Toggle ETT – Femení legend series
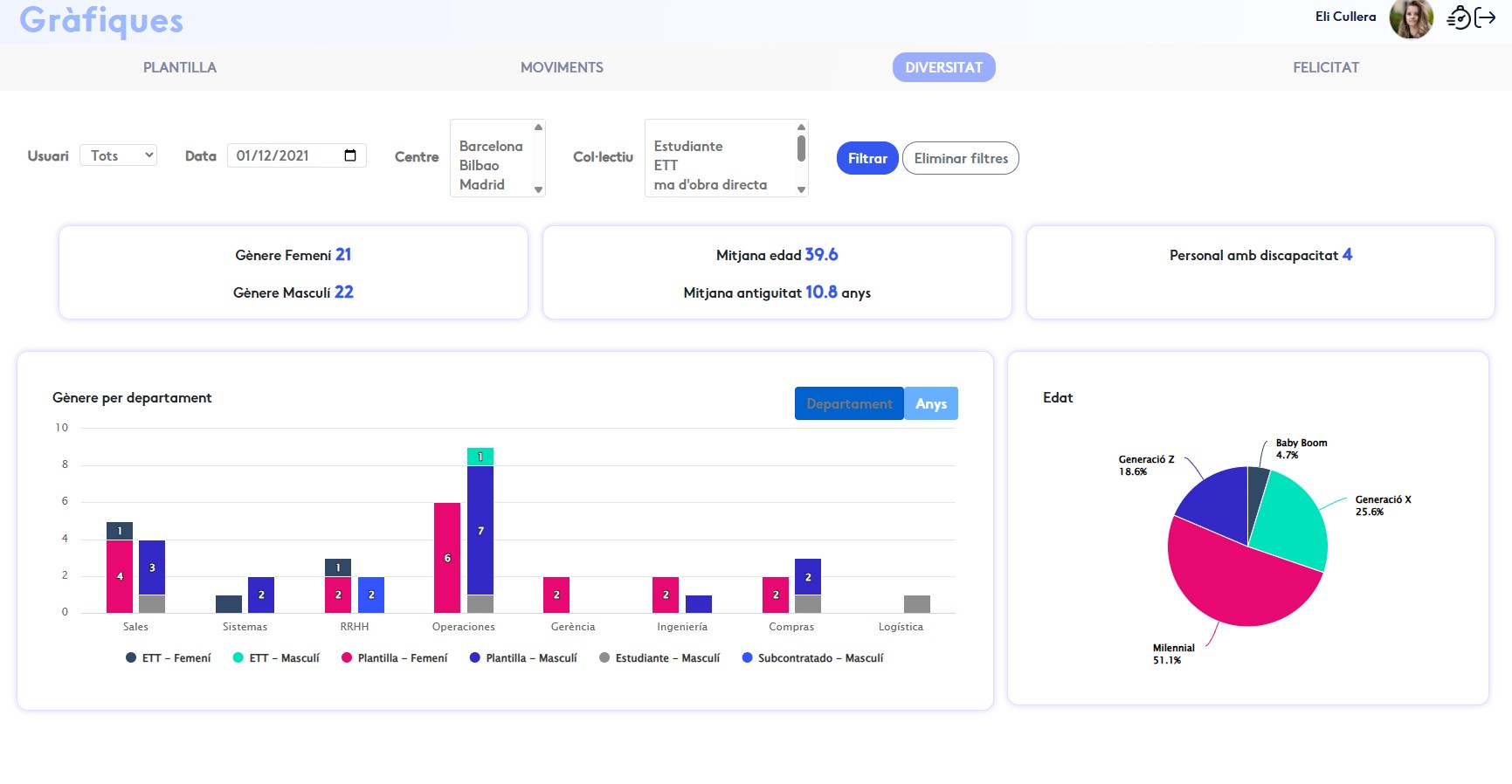Screen dimensions: 1512x784 coord(169,658)
